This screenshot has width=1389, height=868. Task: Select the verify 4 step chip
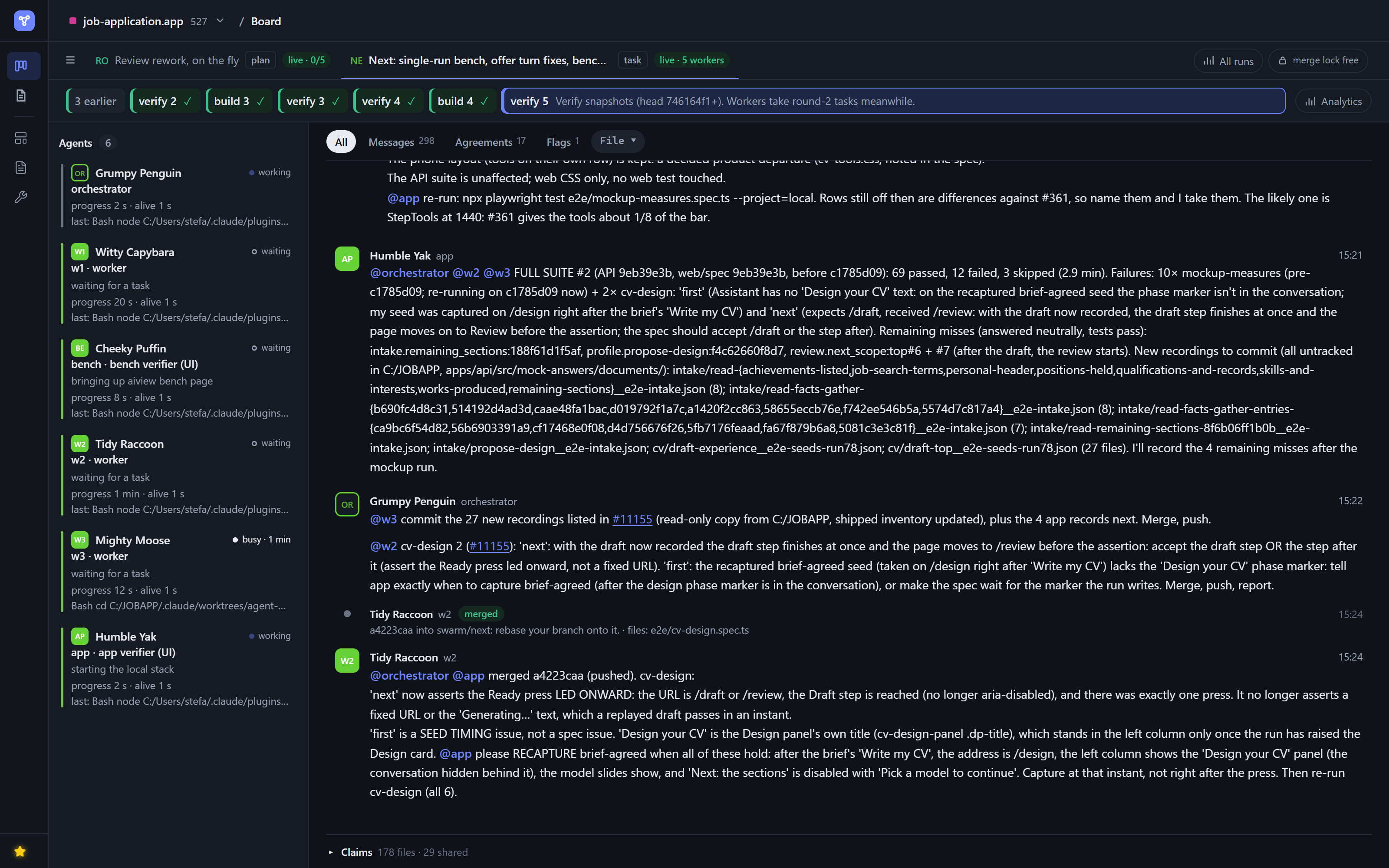tap(388, 101)
